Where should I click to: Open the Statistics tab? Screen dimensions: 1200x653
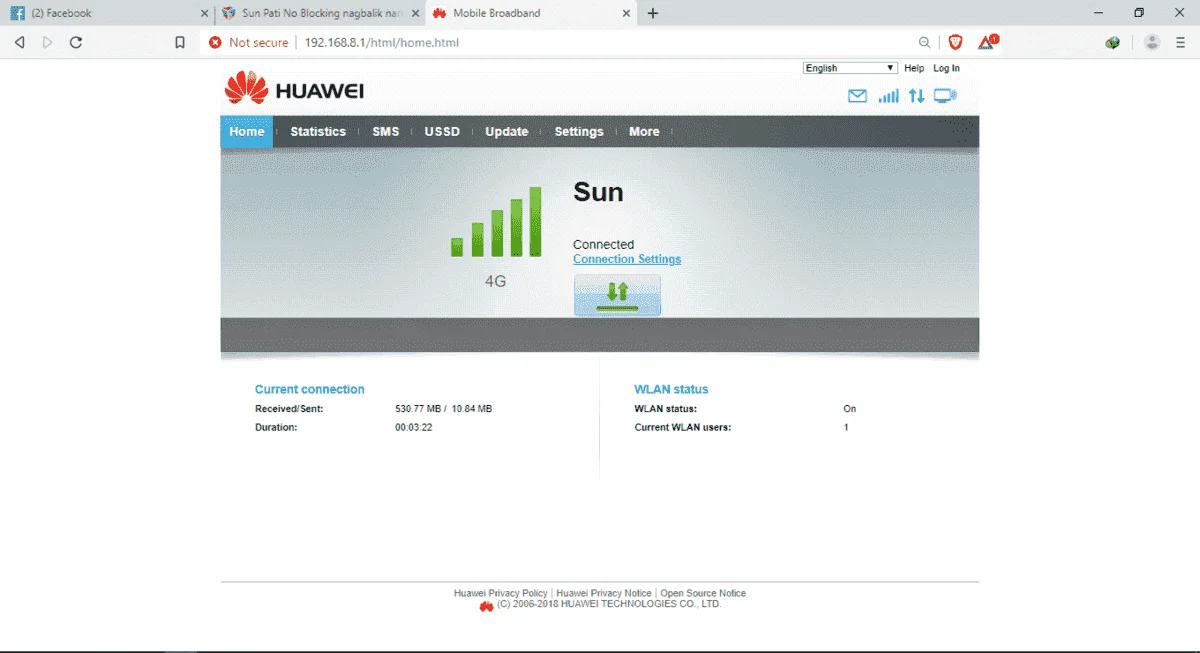click(x=318, y=131)
